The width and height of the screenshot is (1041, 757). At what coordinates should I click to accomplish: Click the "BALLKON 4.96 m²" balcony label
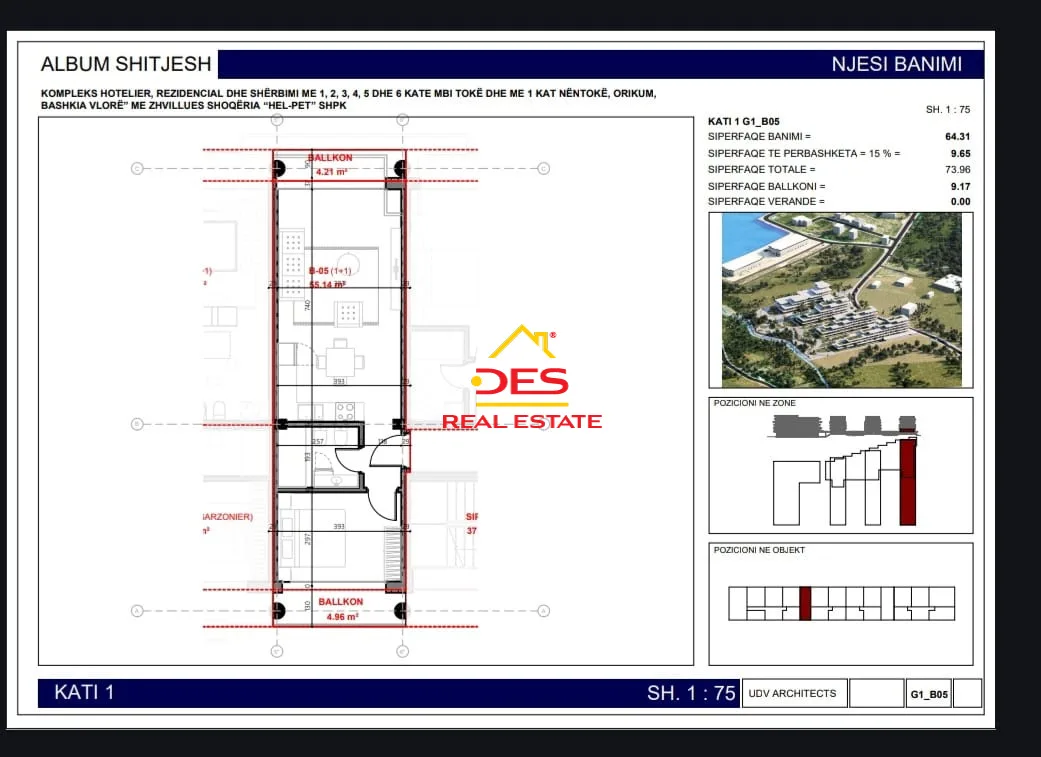(341, 609)
